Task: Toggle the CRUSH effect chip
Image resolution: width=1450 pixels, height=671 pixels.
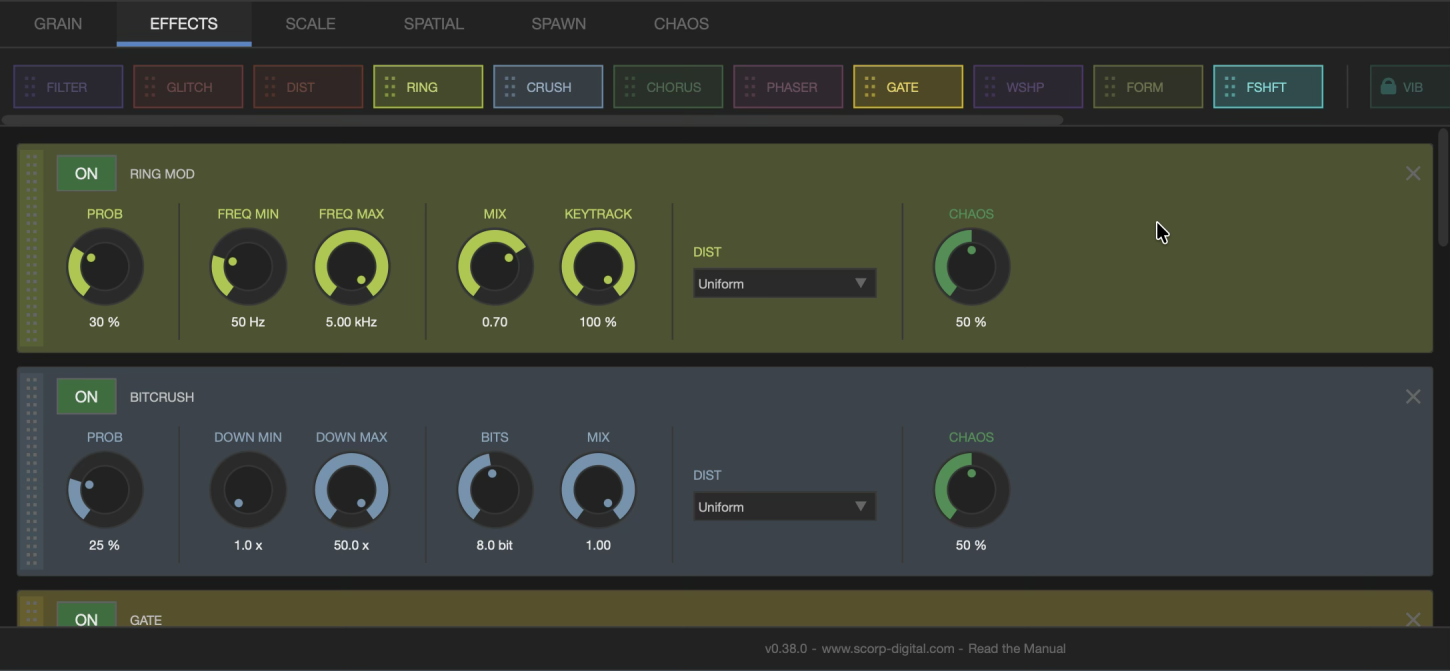Action: point(548,87)
